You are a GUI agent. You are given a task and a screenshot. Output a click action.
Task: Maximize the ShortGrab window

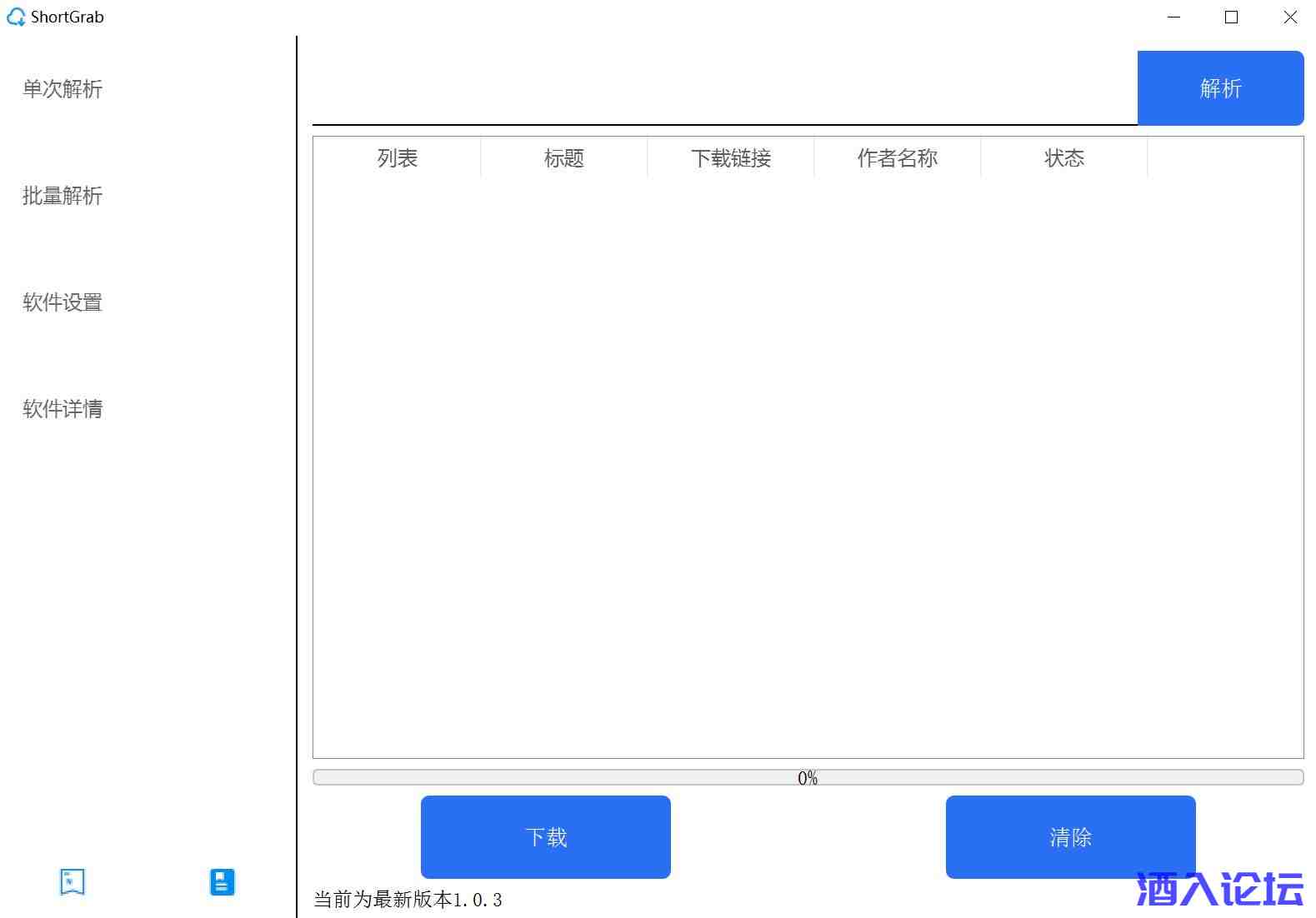[x=1231, y=17]
